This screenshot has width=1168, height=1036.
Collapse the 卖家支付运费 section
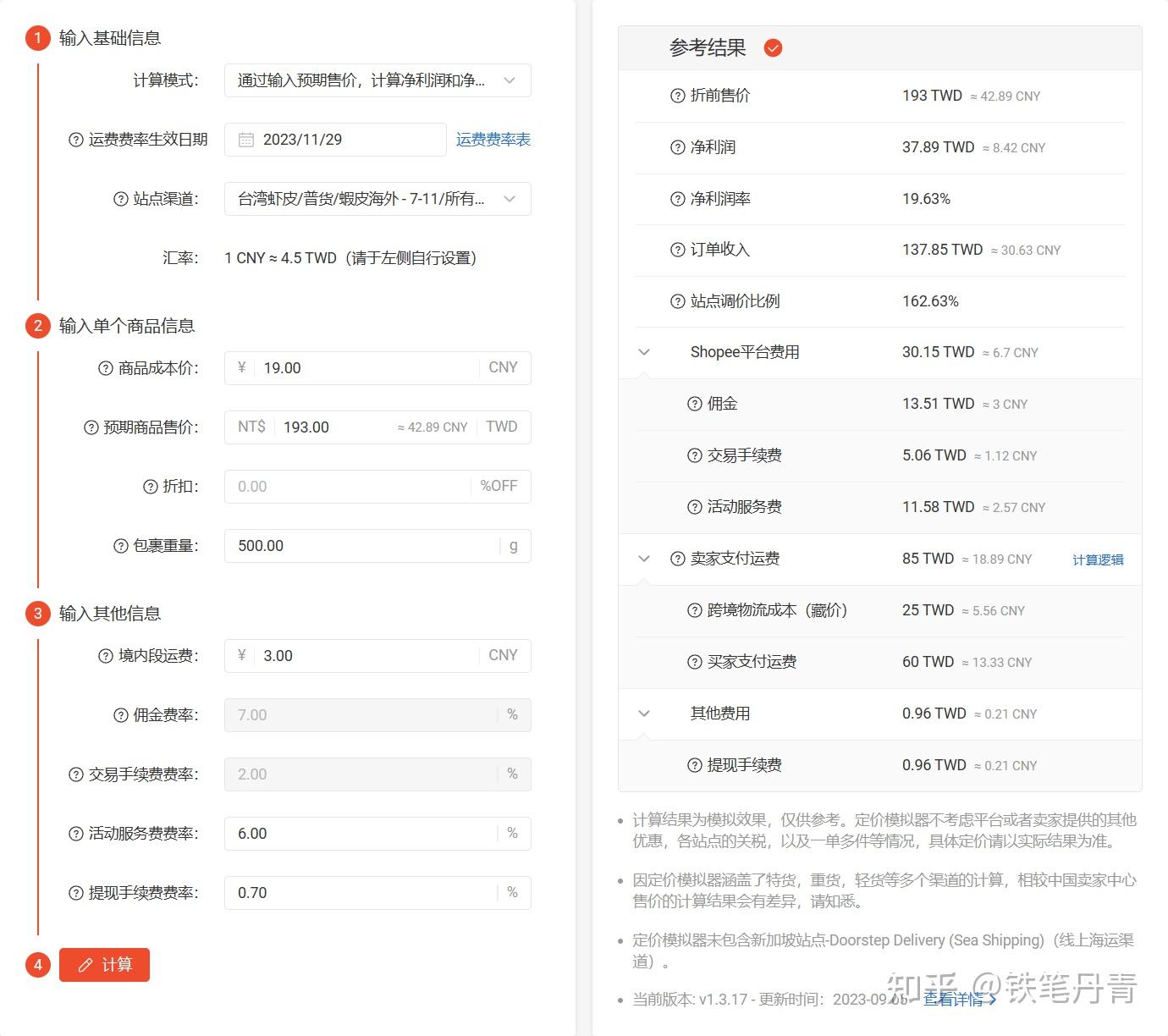tap(644, 559)
